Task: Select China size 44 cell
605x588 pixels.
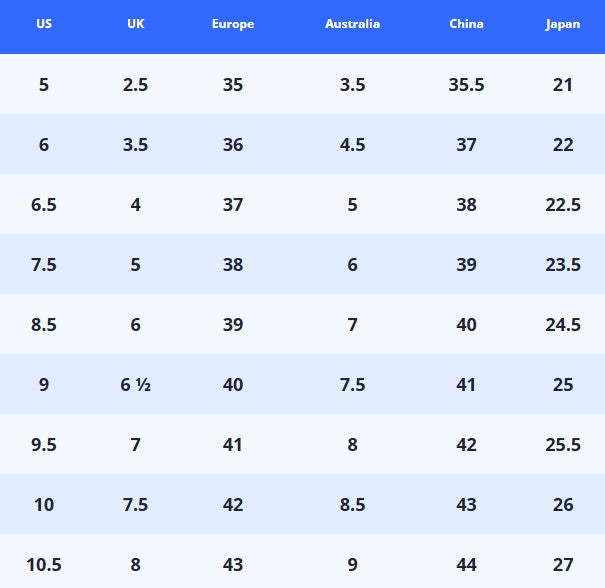Action: pyautogui.click(x=466, y=565)
